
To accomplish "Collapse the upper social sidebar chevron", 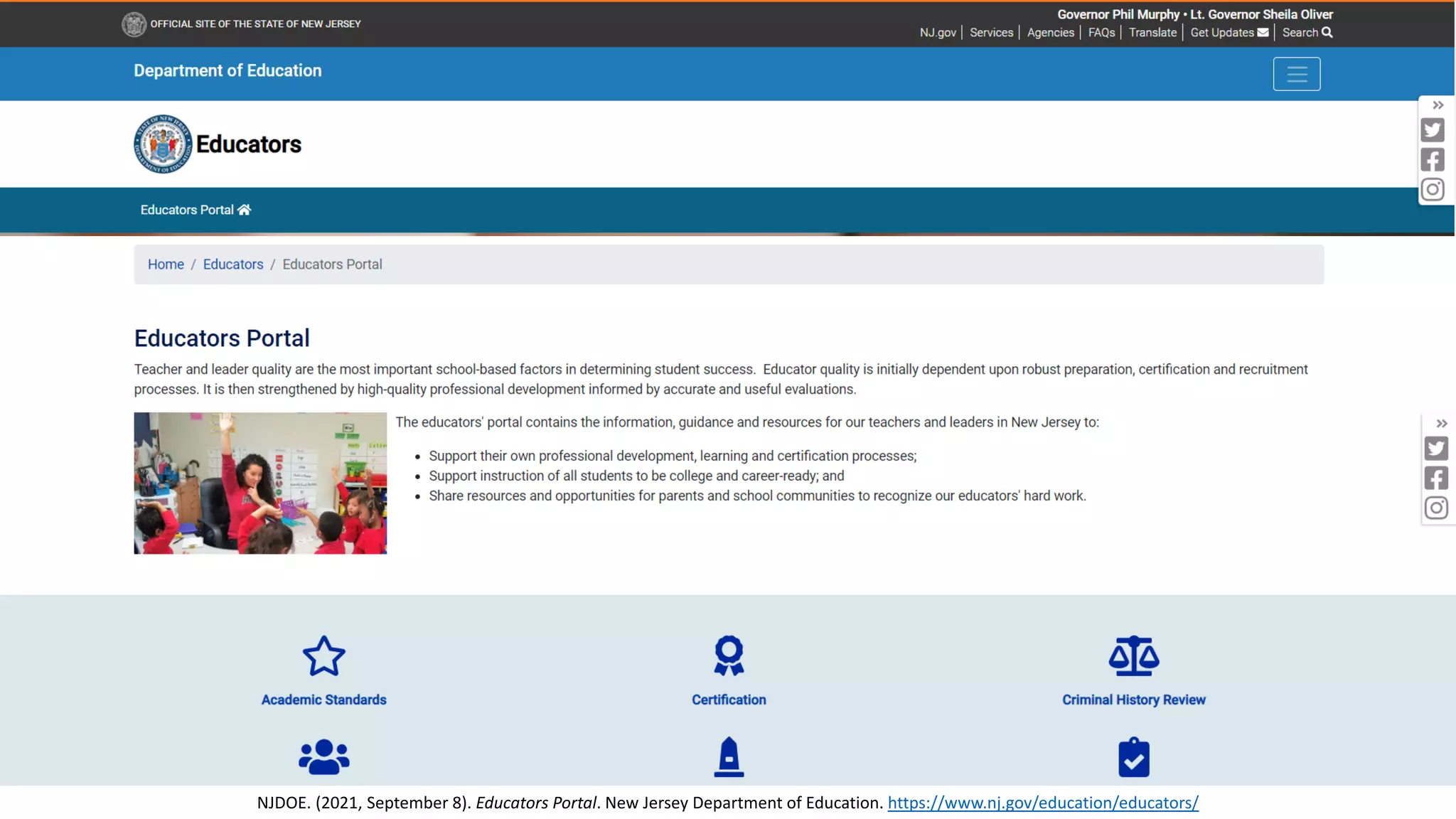I will point(1438,105).
